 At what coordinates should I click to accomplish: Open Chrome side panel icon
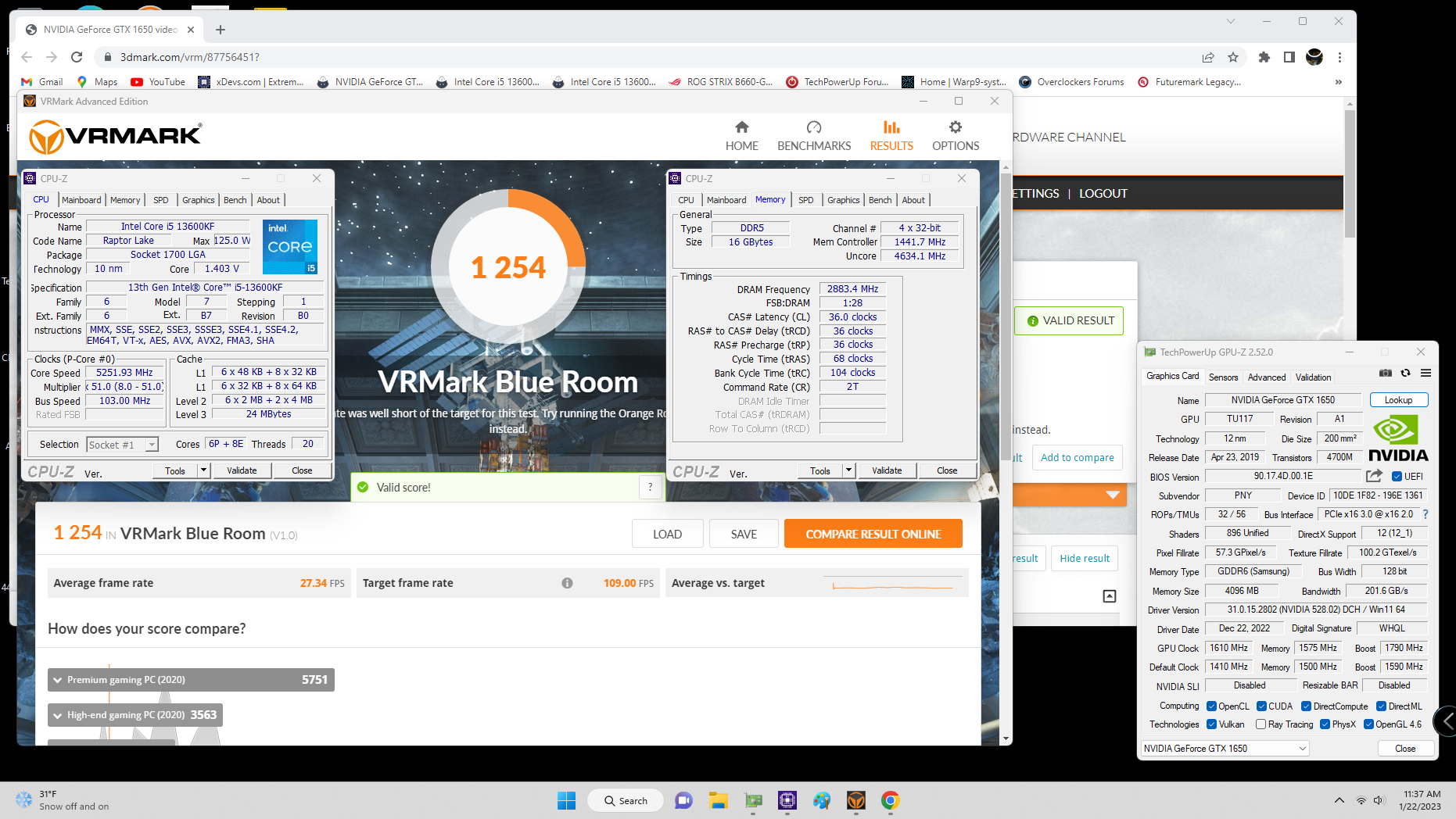click(x=1289, y=57)
